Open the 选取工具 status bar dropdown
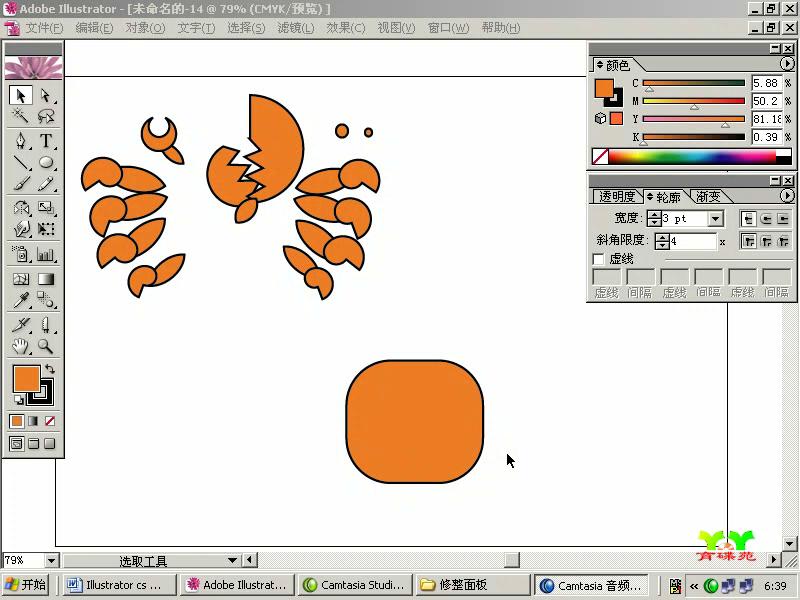Image resolution: width=800 pixels, height=600 pixels. [232, 560]
